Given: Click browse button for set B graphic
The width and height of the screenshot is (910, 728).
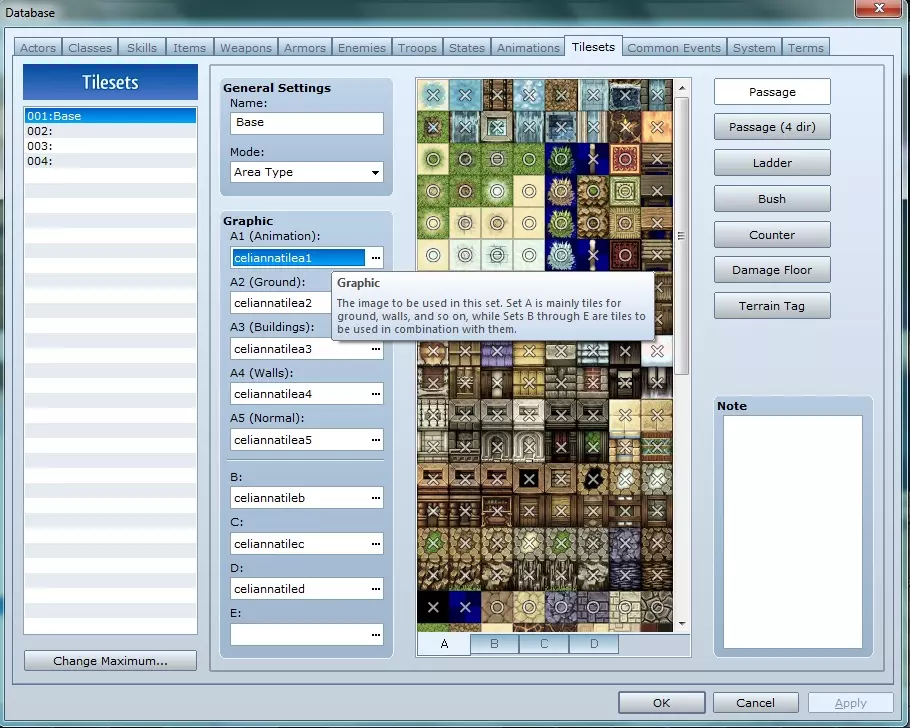Looking at the screenshot, I should coord(375,498).
